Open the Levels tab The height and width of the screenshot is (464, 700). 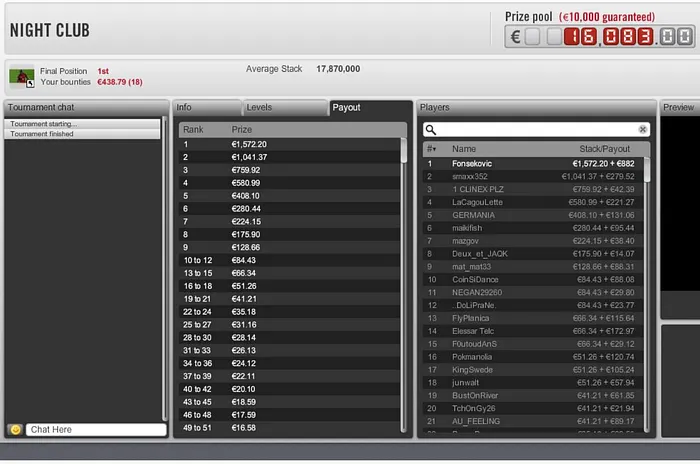tap(285, 107)
